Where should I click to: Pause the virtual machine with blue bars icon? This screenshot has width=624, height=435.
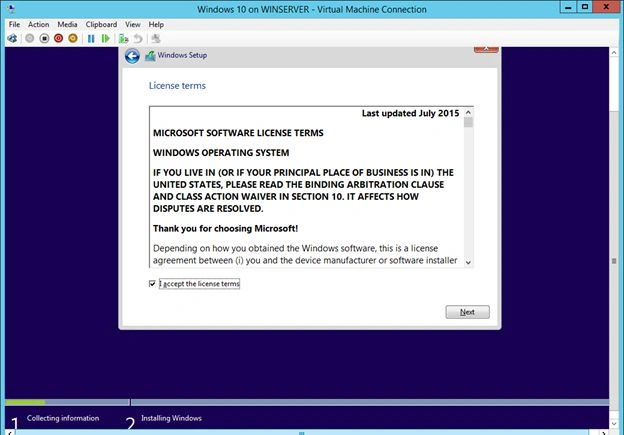tap(91, 39)
